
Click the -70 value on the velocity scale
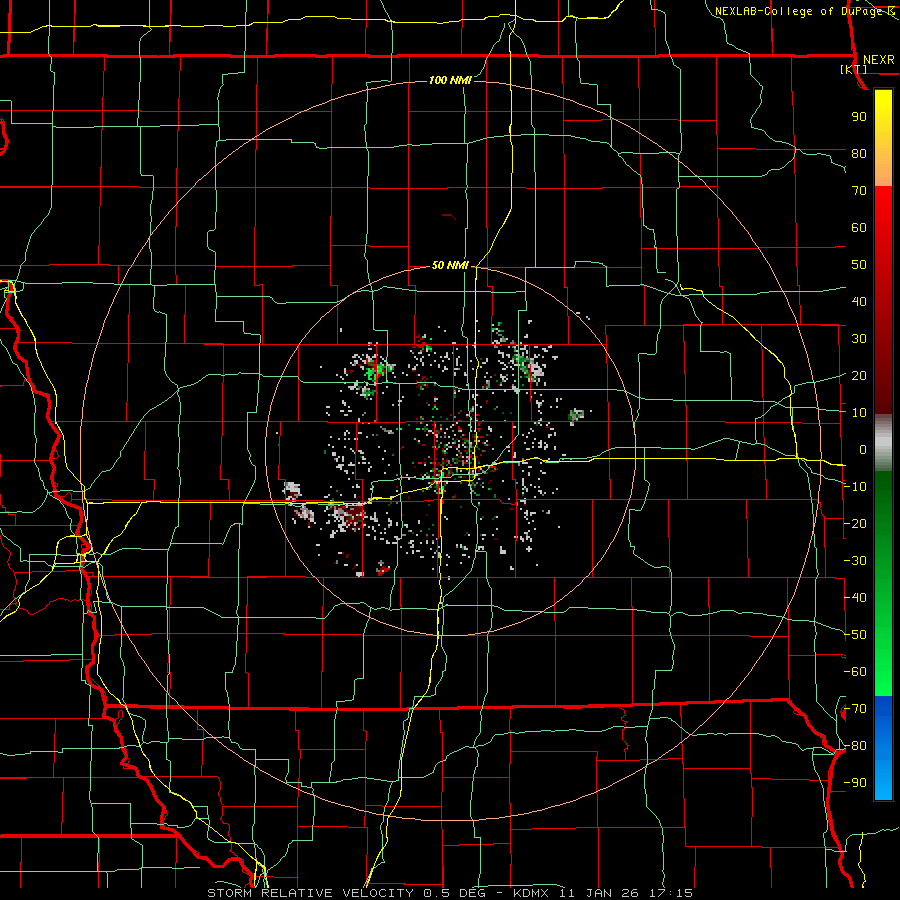point(855,709)
